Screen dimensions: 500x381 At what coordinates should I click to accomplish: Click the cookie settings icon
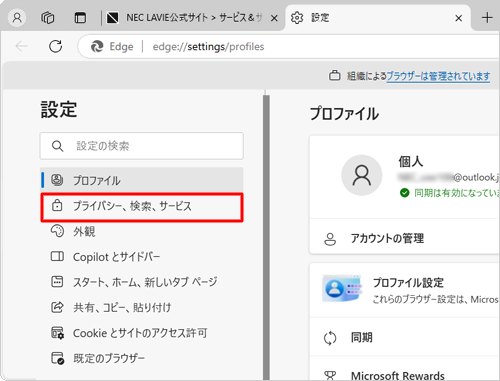(x=57, y=332)
